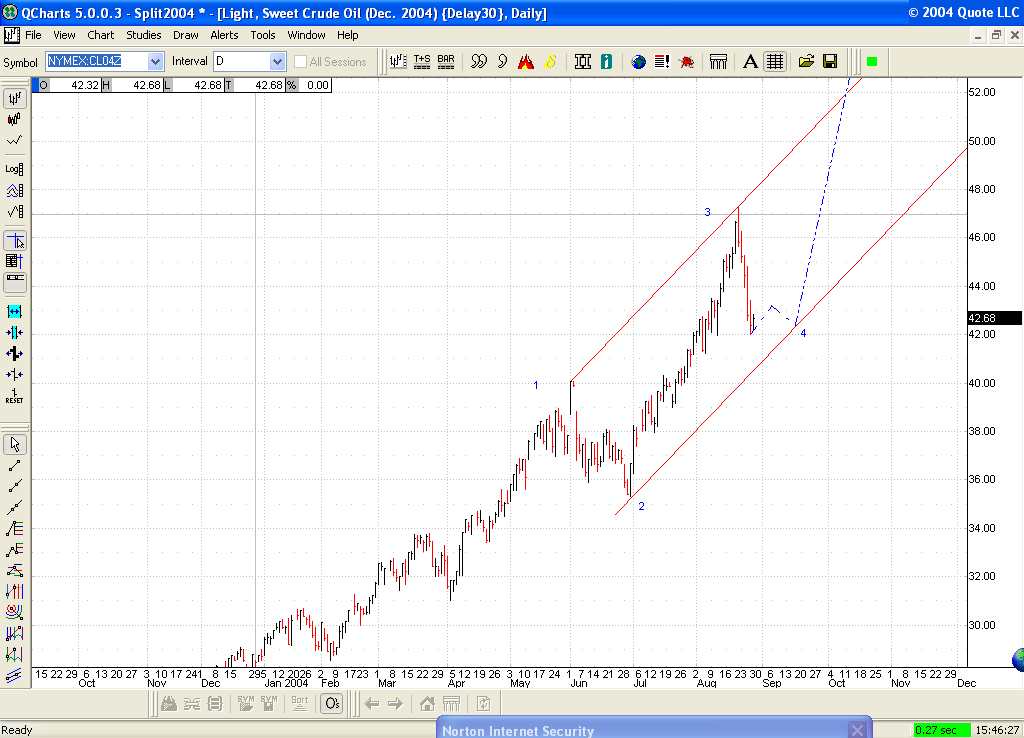Click the green status square indicator
The height and width of the screenshot is (738, 1024).
coord(872,61)
